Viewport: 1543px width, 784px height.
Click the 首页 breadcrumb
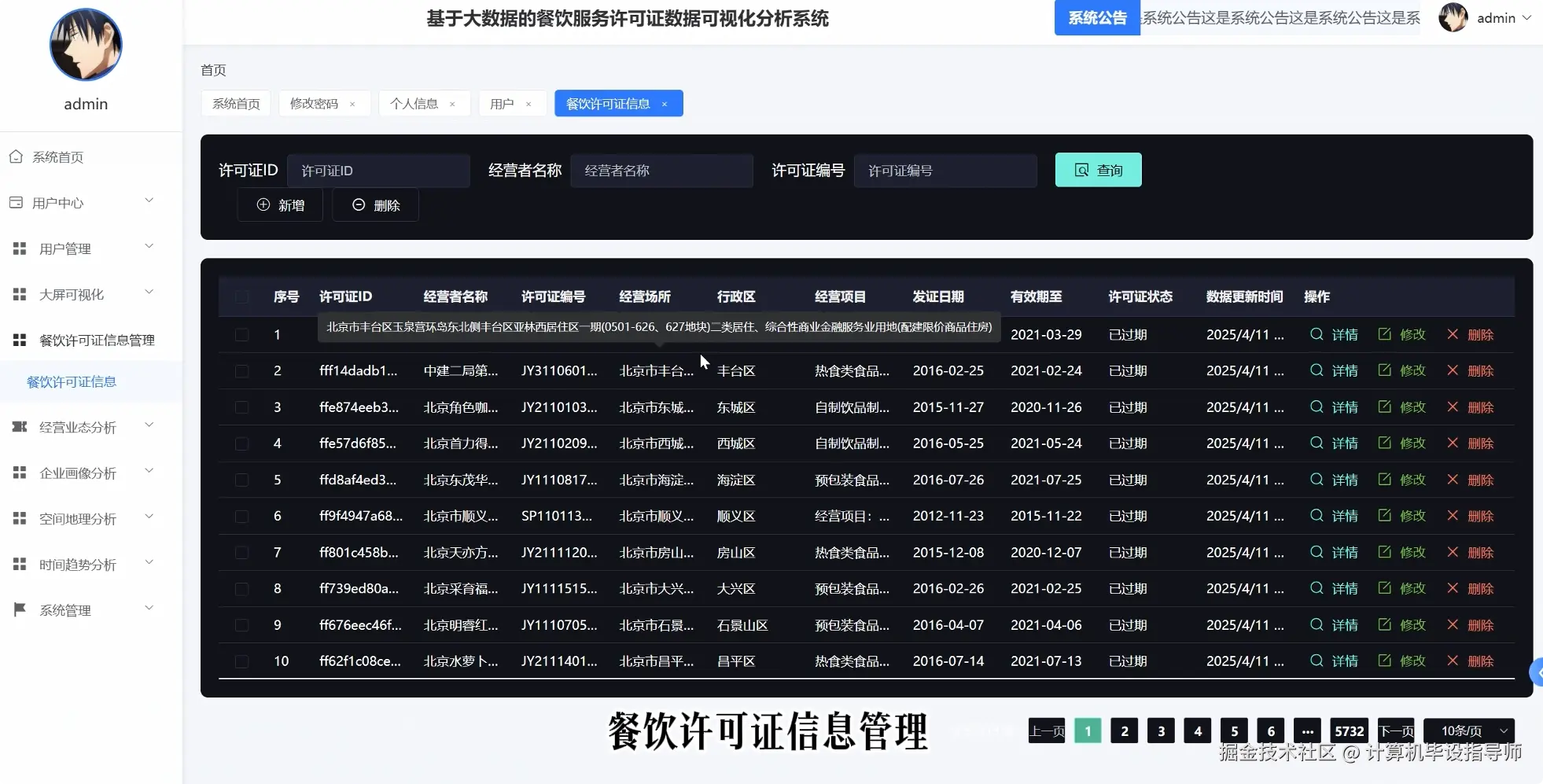pyautogui.click(x=213, y=70)
